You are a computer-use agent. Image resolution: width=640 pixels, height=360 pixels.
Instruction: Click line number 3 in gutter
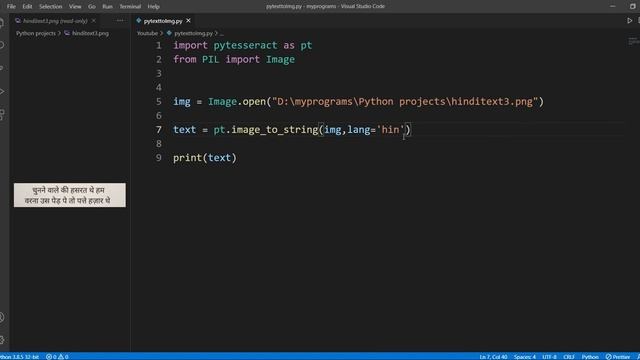point(158,73)
